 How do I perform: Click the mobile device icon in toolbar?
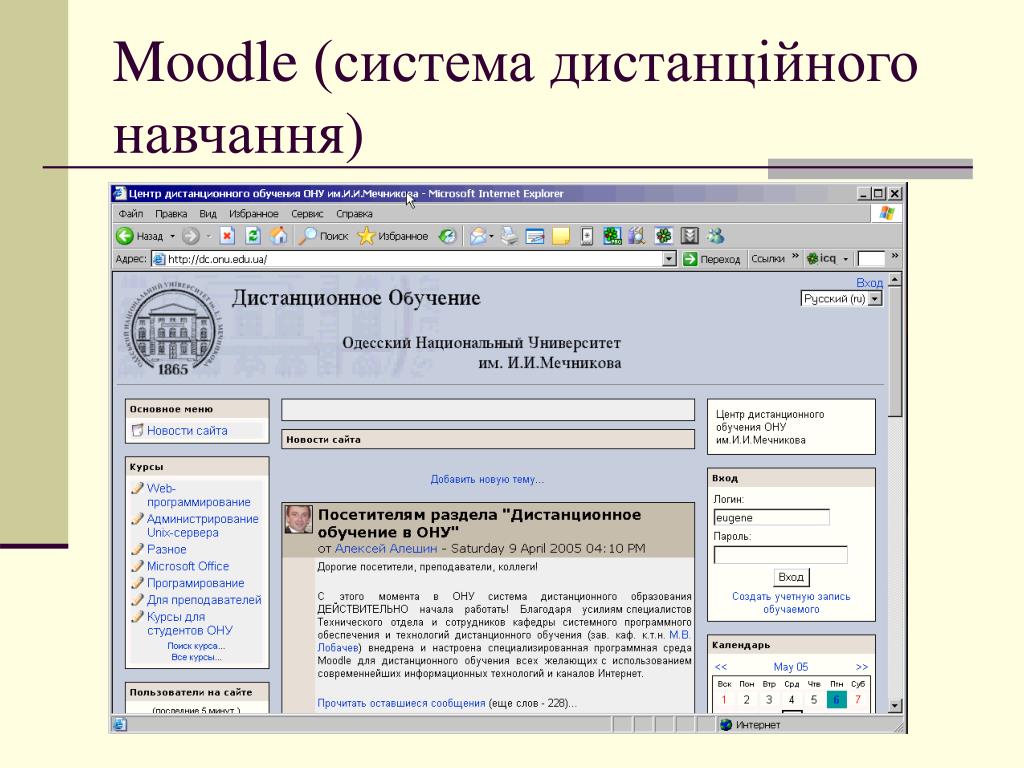click(586, 236)
